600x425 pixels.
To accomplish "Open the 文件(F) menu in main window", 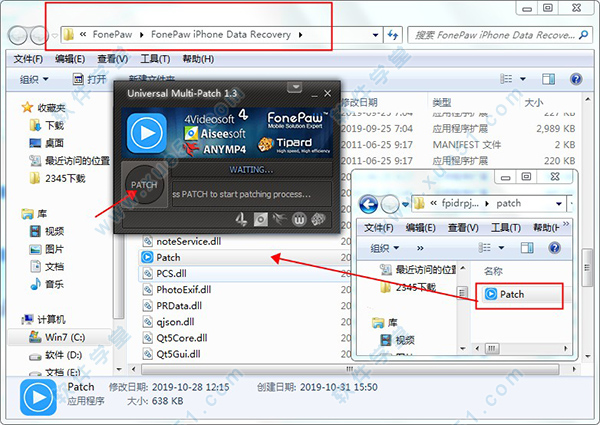I will (28, 59).
